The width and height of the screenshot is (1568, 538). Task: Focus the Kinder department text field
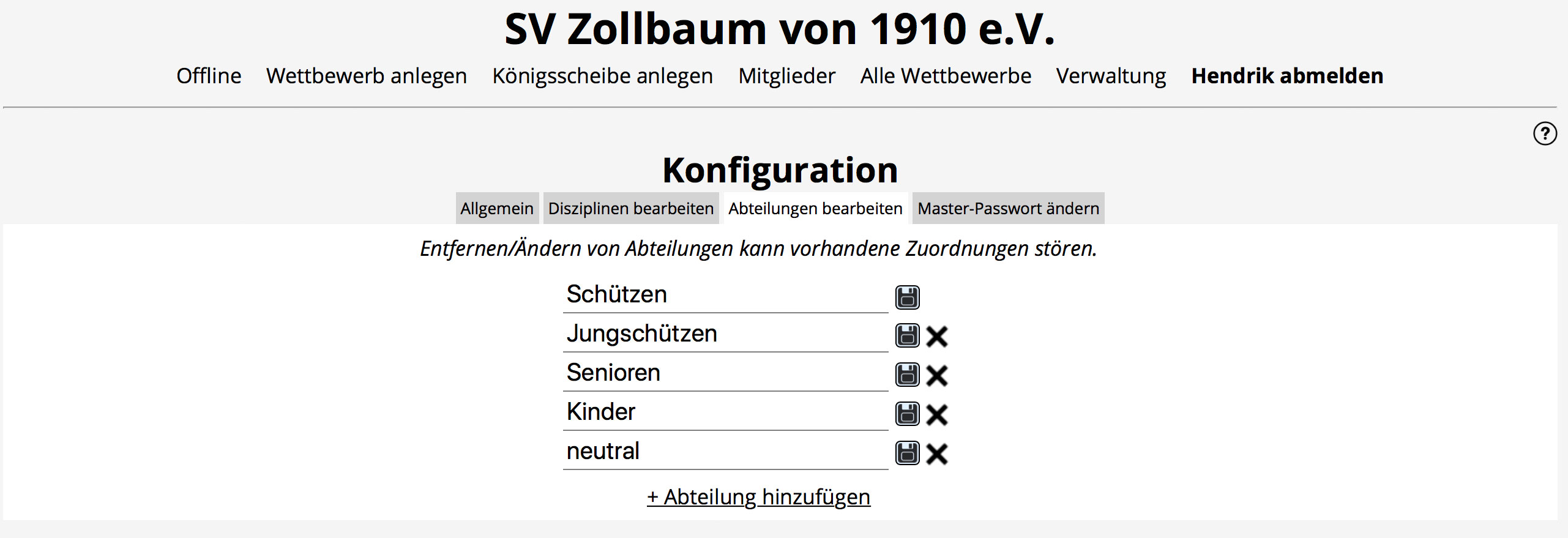(725, 413)
